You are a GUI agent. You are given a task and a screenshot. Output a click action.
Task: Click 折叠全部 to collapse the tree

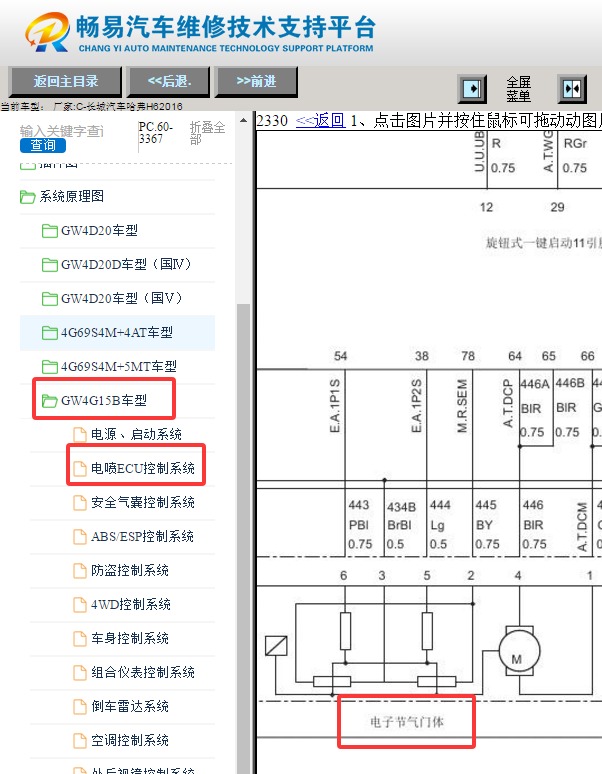207,134
